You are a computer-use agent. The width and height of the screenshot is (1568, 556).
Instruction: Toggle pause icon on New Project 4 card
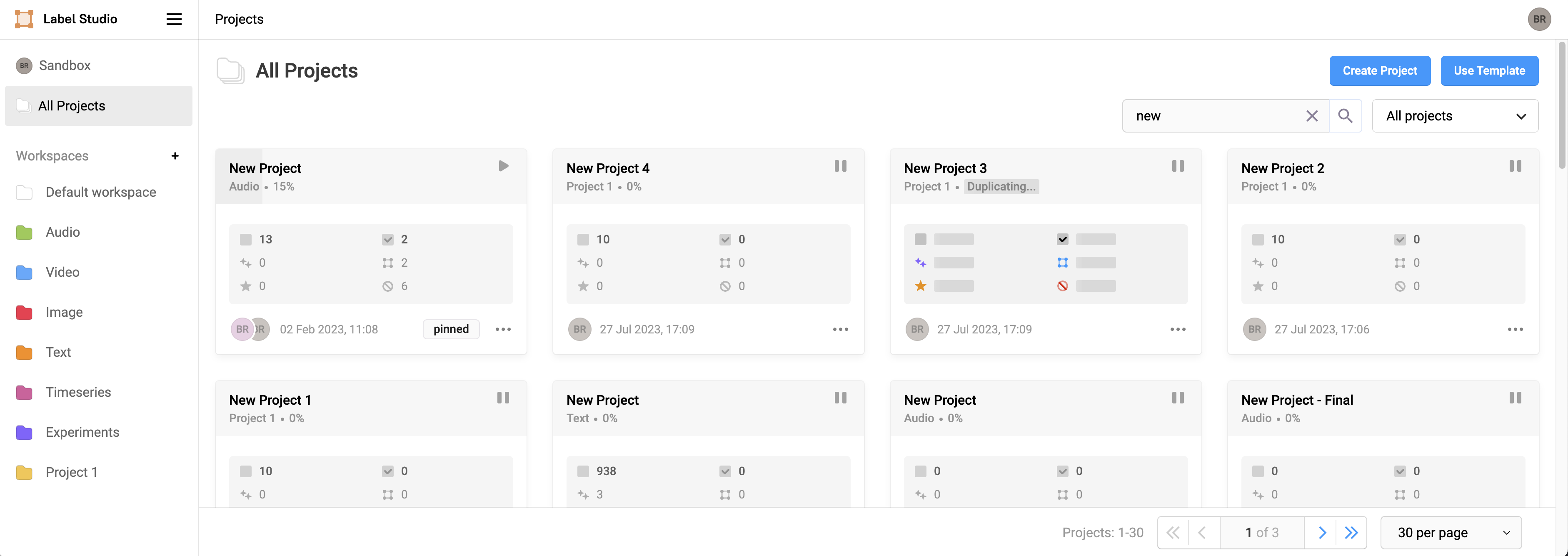pyautogui.click(x=840, y=166)
